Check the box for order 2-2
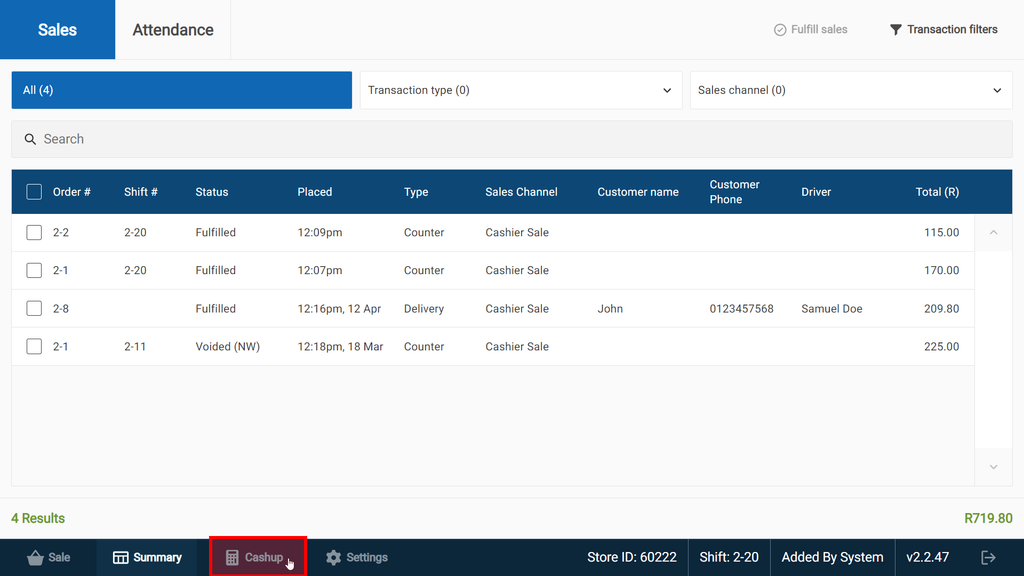Screen dimensions: 1024x576 click(x=34, y=232)
